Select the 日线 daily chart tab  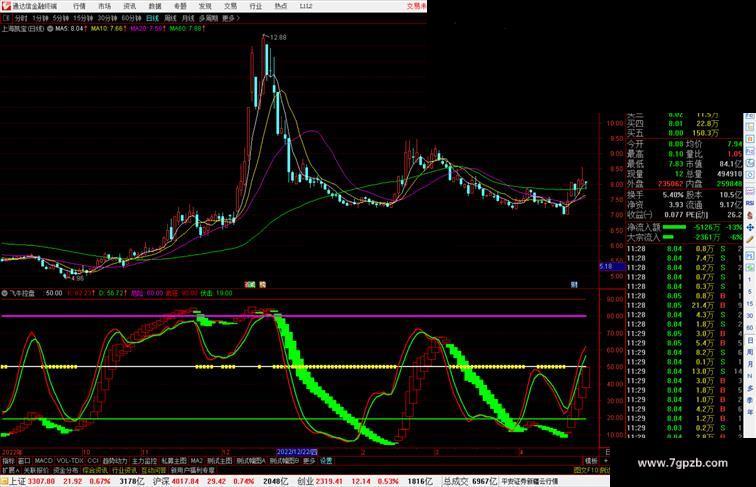point(152,18)
